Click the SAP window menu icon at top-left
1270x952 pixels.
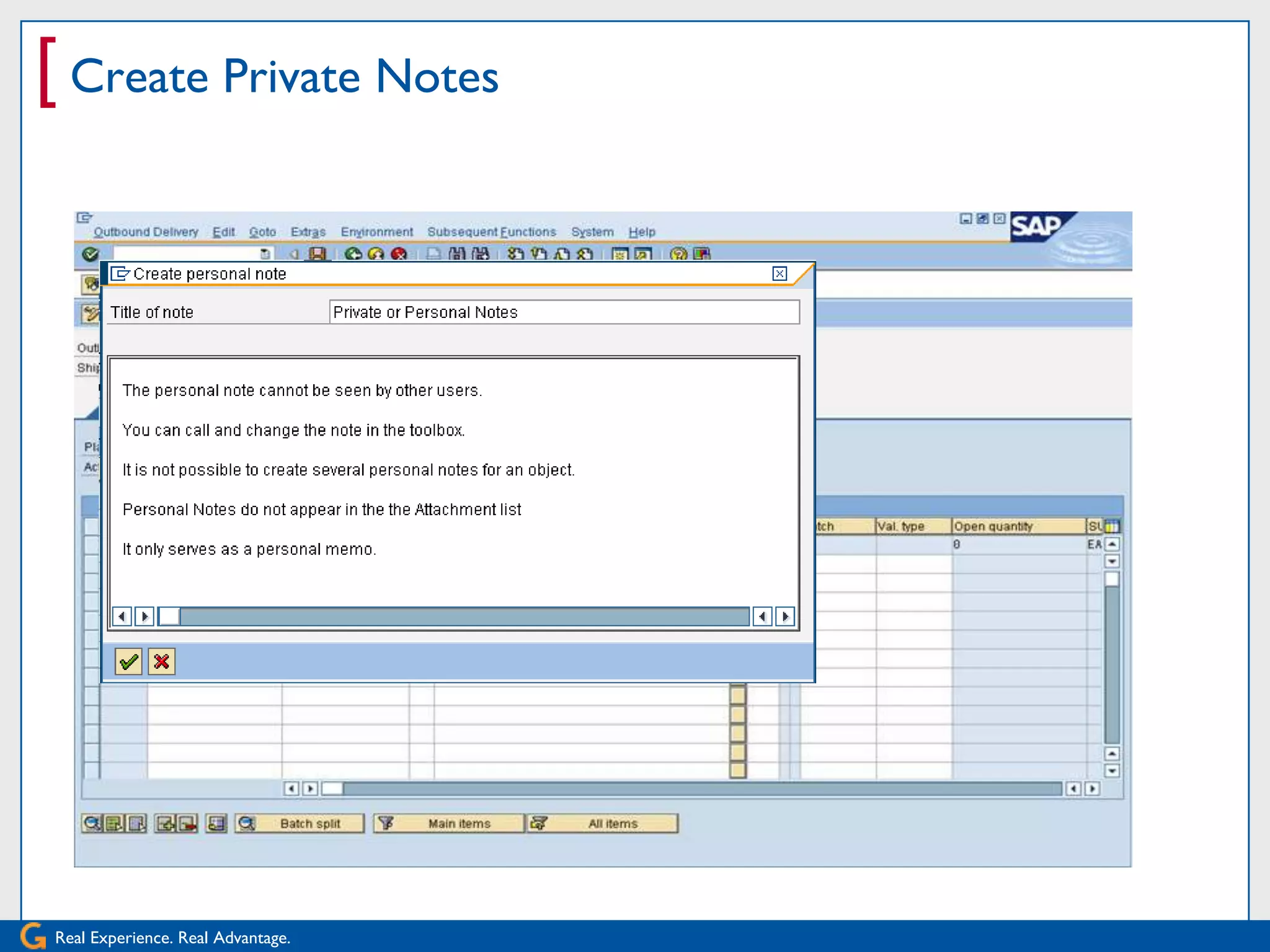(84, 218)
